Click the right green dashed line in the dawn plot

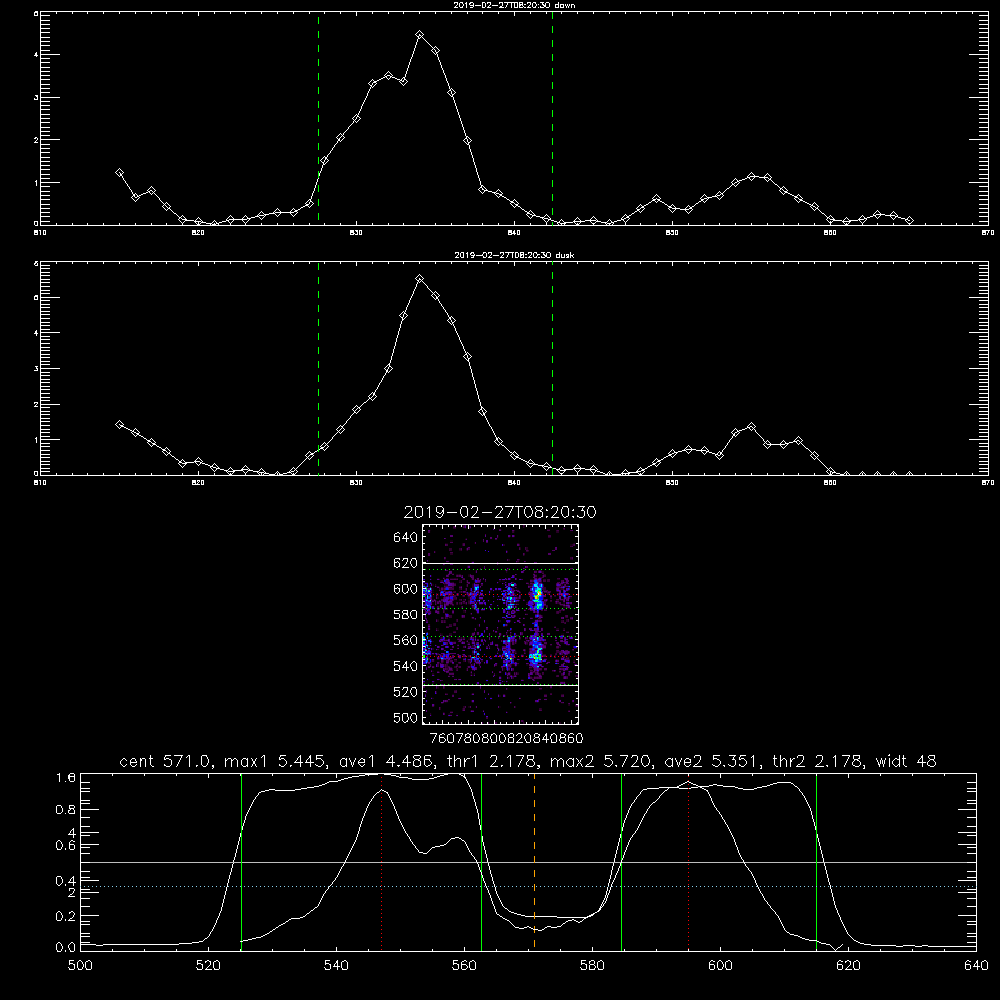552,118
